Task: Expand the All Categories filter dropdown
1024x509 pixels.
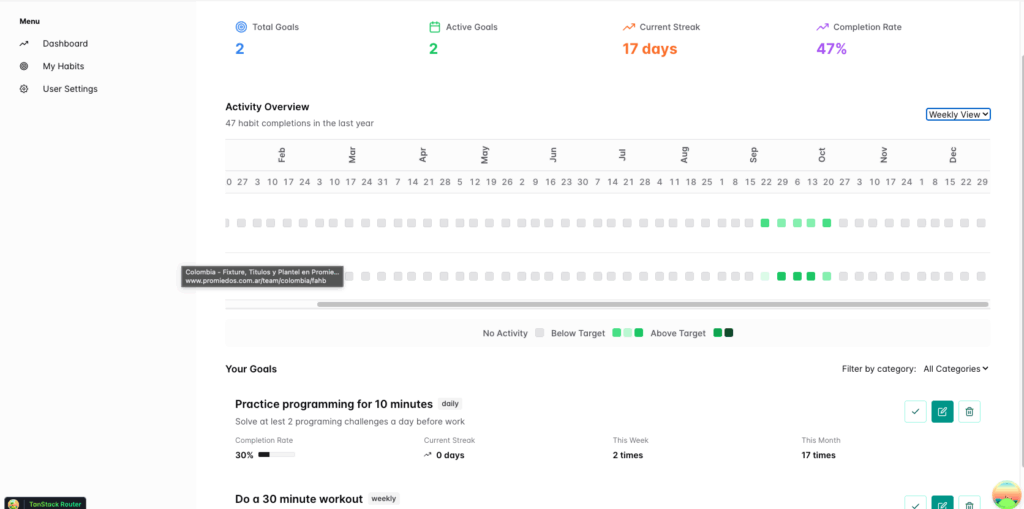Action: (x=956, y=369)
